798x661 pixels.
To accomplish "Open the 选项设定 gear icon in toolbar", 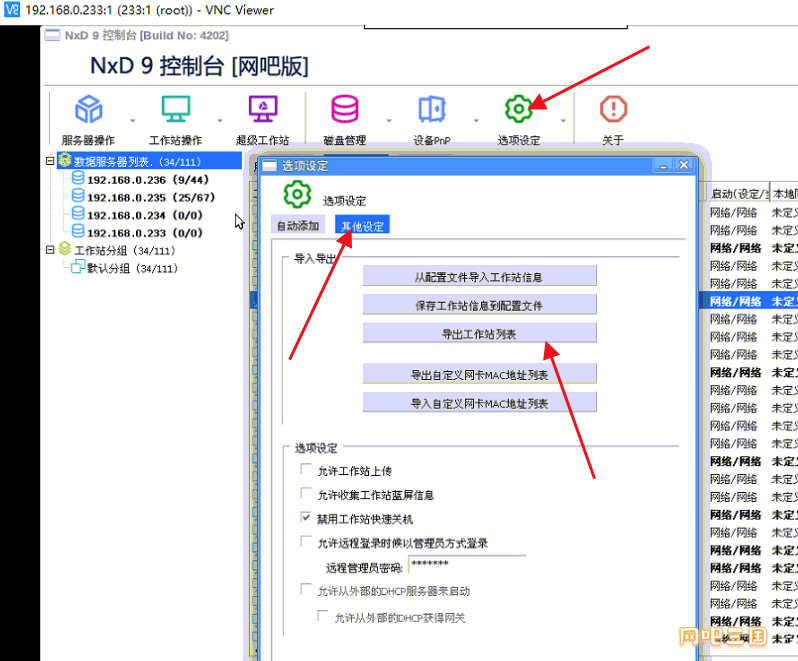I will point(519,109).
